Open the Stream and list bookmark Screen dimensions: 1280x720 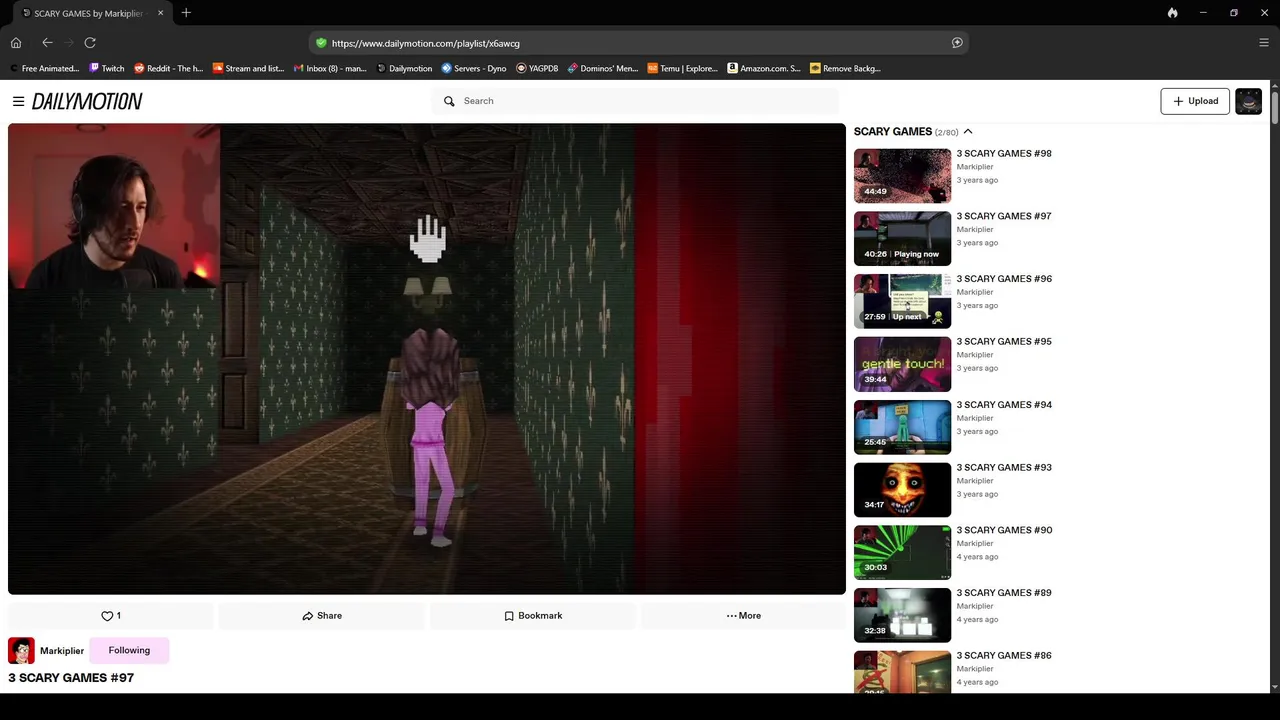249,69
